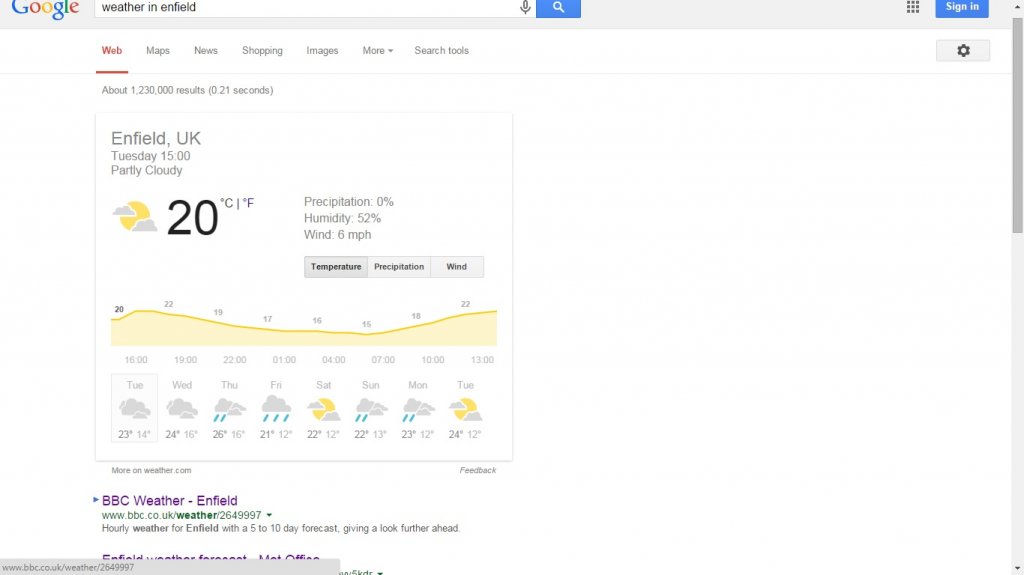Click the 'About 1,230,000 results' text

point(187,90)
